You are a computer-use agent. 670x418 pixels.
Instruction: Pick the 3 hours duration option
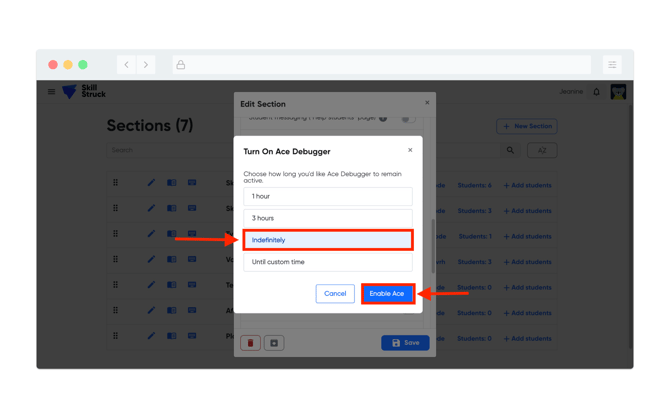327,218
